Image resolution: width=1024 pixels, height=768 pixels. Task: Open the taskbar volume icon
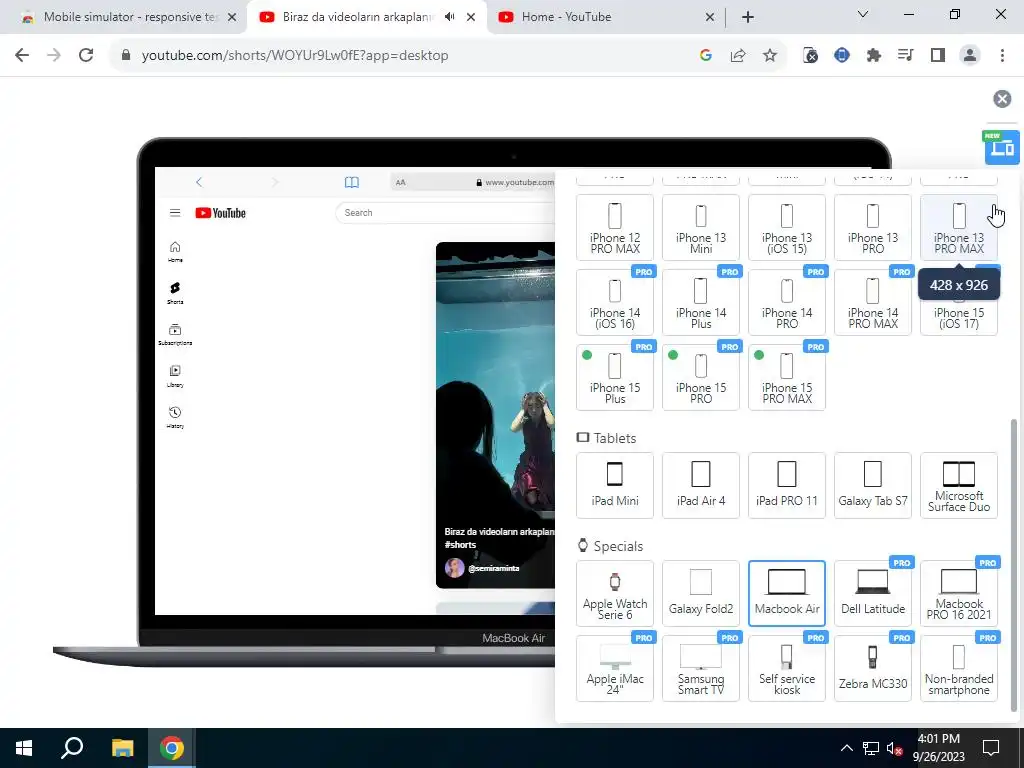pos(894,748)
